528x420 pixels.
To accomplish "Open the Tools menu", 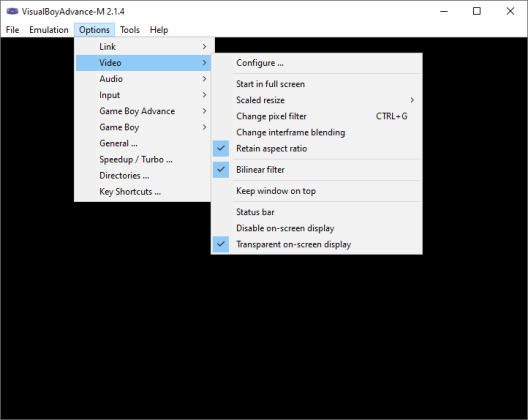I will click(130, 30).
